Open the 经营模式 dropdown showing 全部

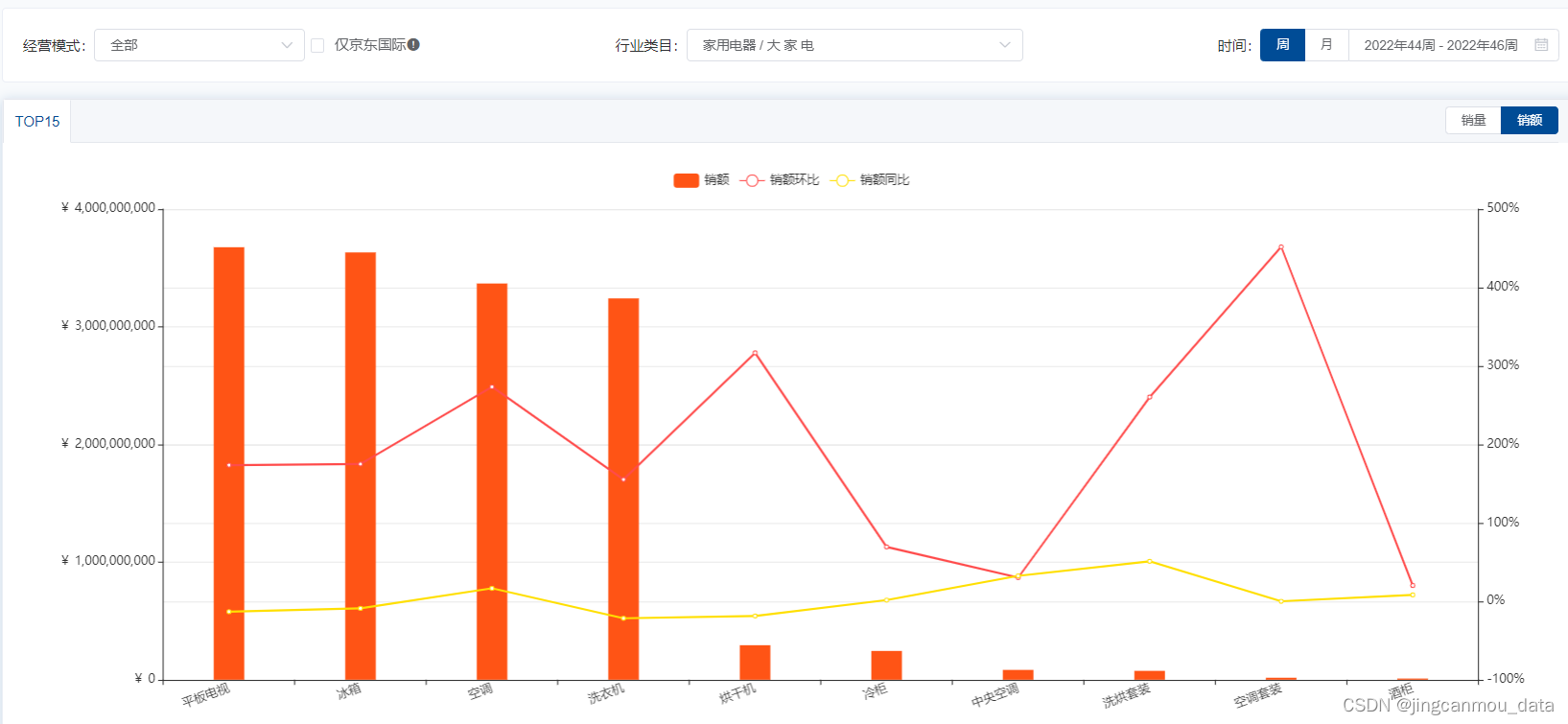[x=199, y=45]
